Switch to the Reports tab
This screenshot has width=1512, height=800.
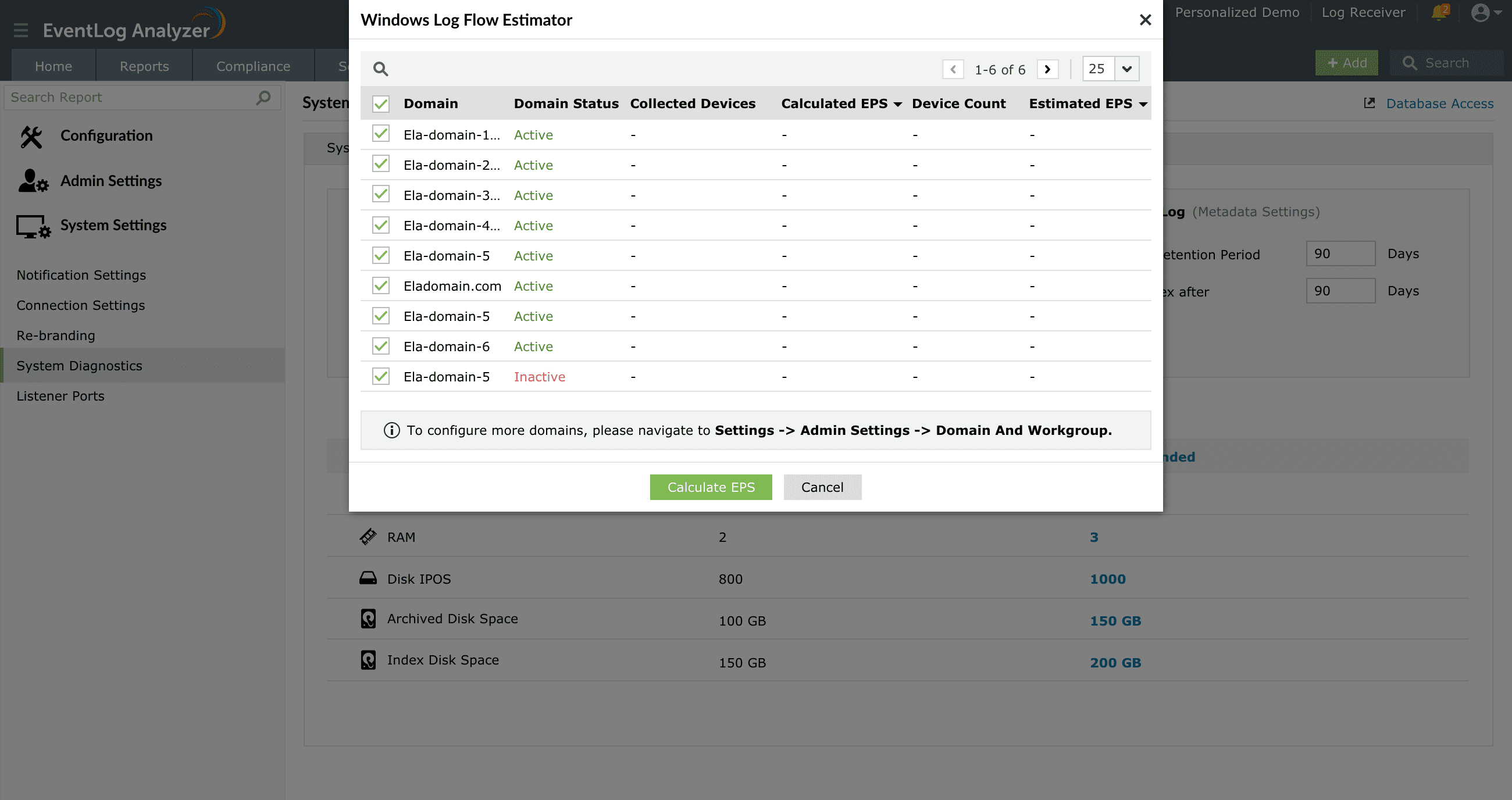[144, 66]
